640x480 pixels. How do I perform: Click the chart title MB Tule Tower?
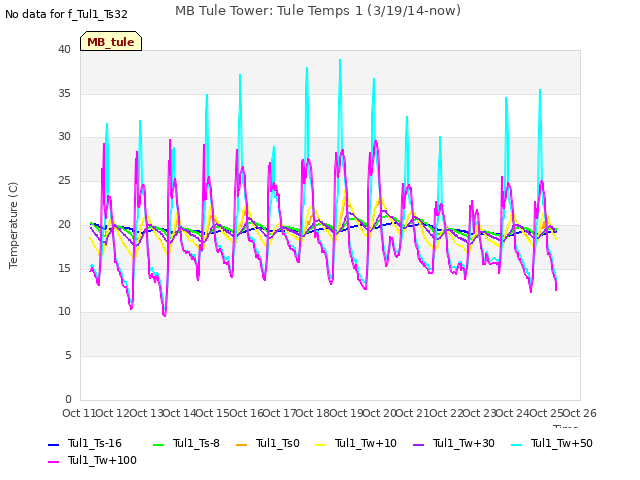[x=318, y=11]
